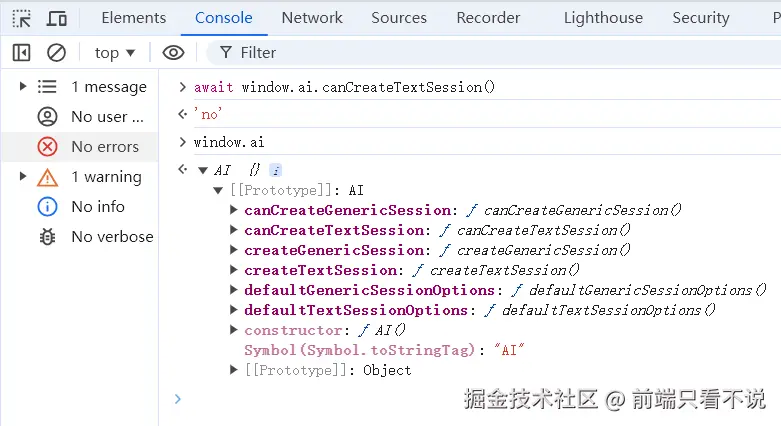
Task: Collapse the AI object tree
Action: point(203,170)
